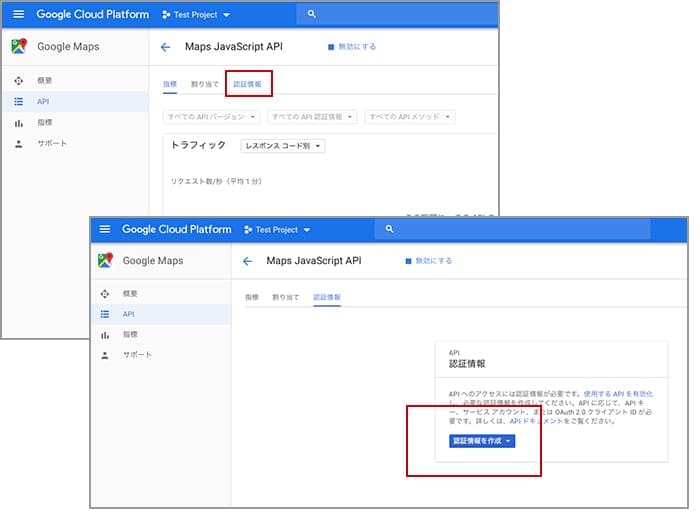Select 指標 tab in front window
Viewport: 700px width, 525px height.
coord(252,297)
